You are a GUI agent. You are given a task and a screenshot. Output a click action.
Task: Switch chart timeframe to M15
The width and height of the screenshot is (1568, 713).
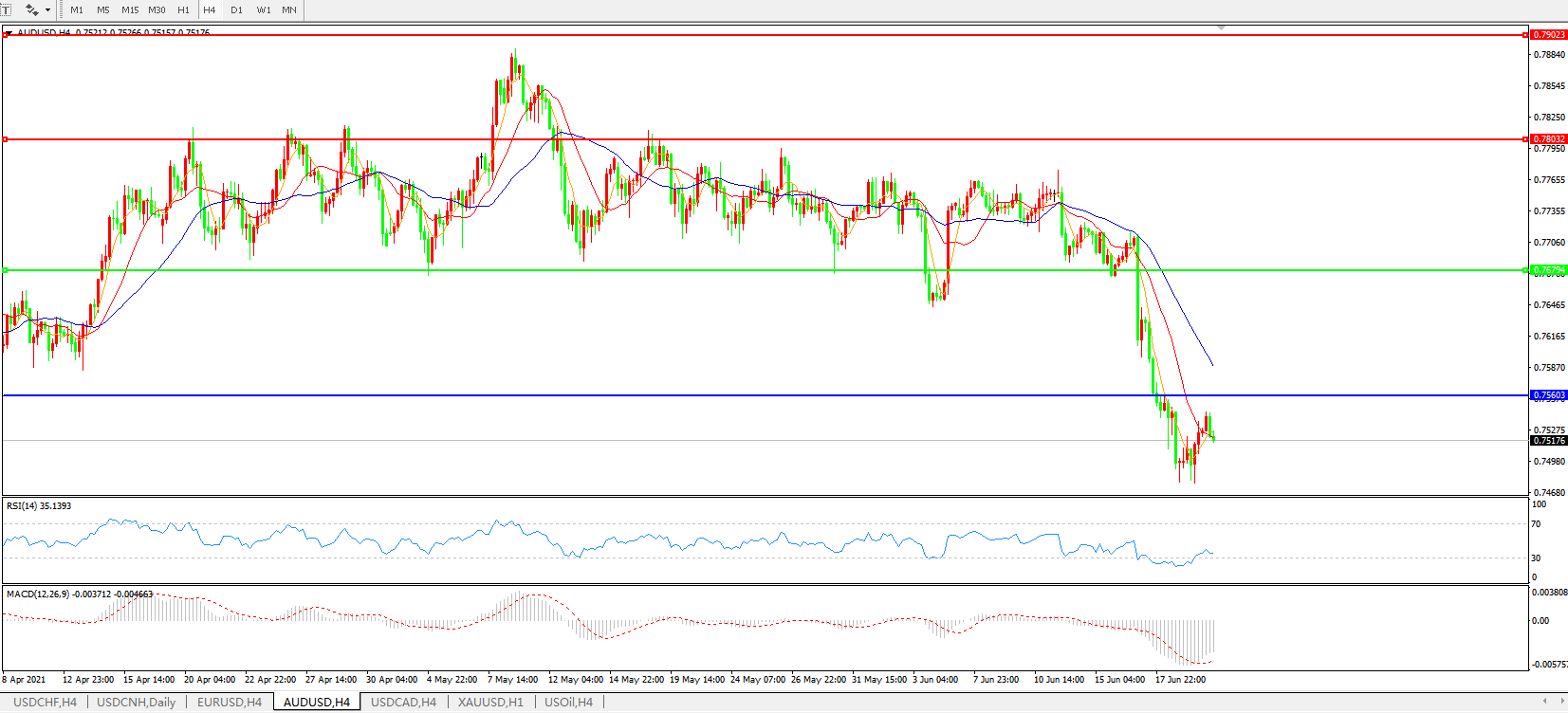pyautogui.click(x=130, y=9)
